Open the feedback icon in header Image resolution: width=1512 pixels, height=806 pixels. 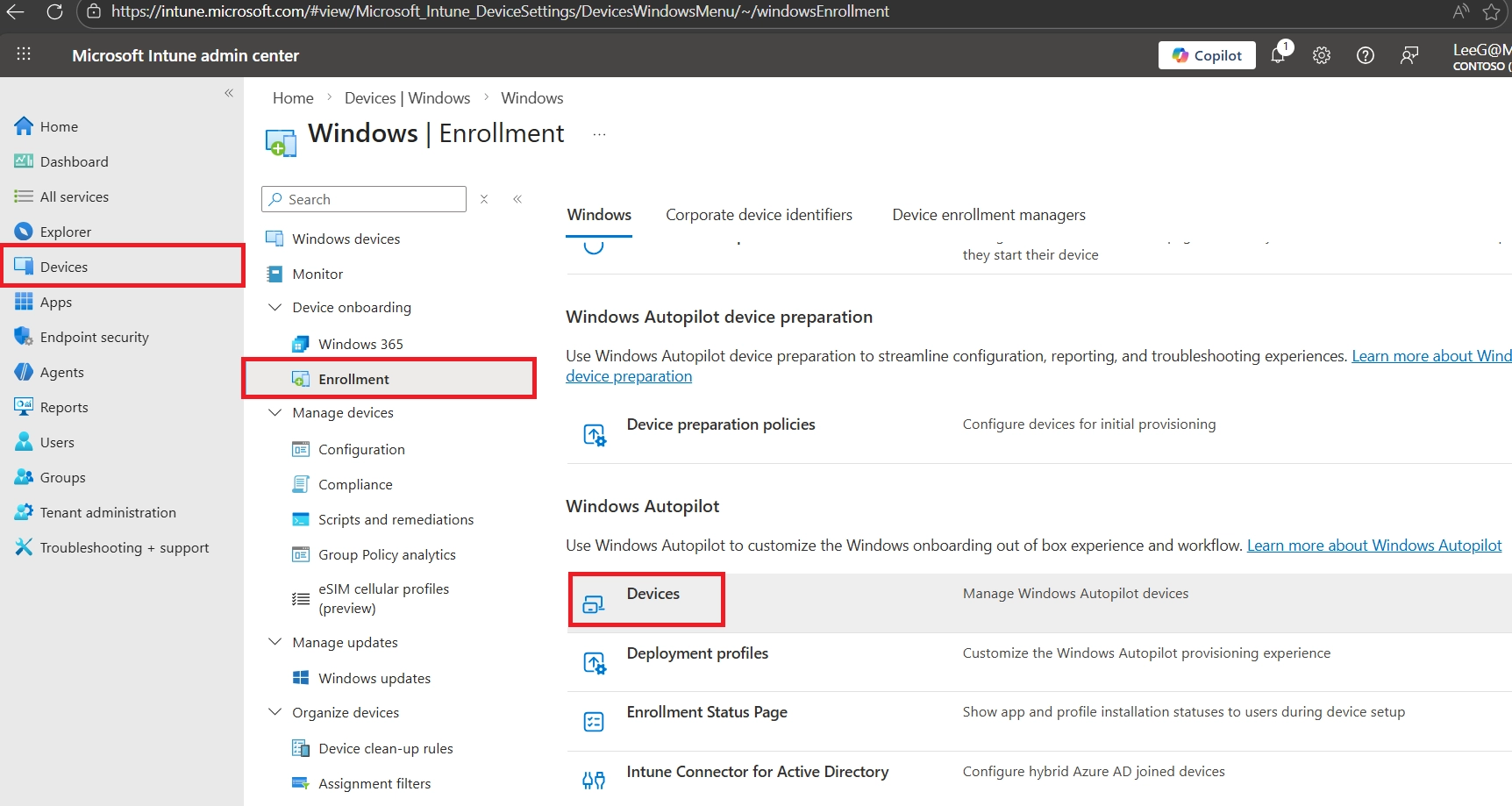[x=1409, y=55]
